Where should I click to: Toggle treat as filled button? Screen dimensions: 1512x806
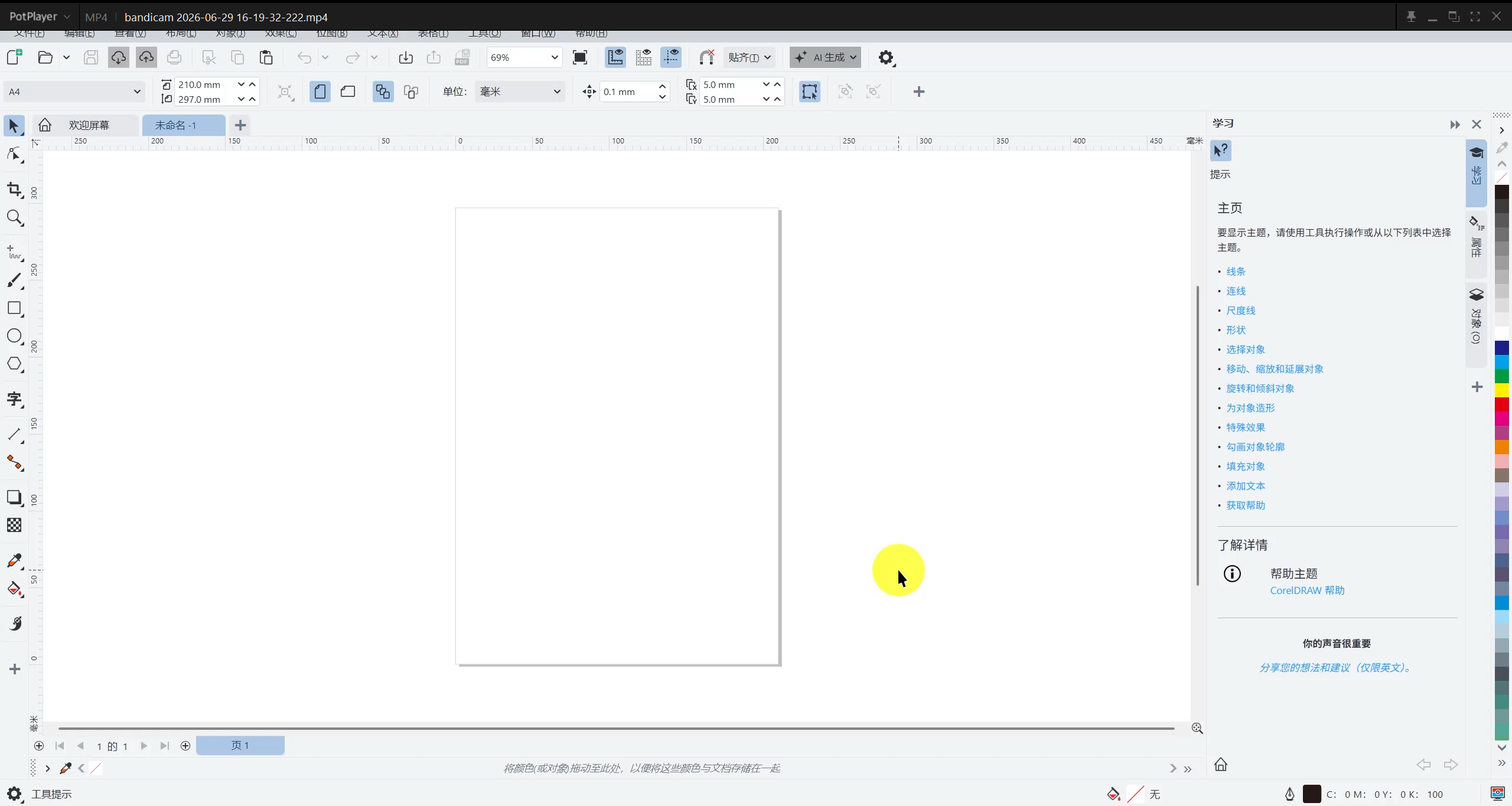pos(810,92)
